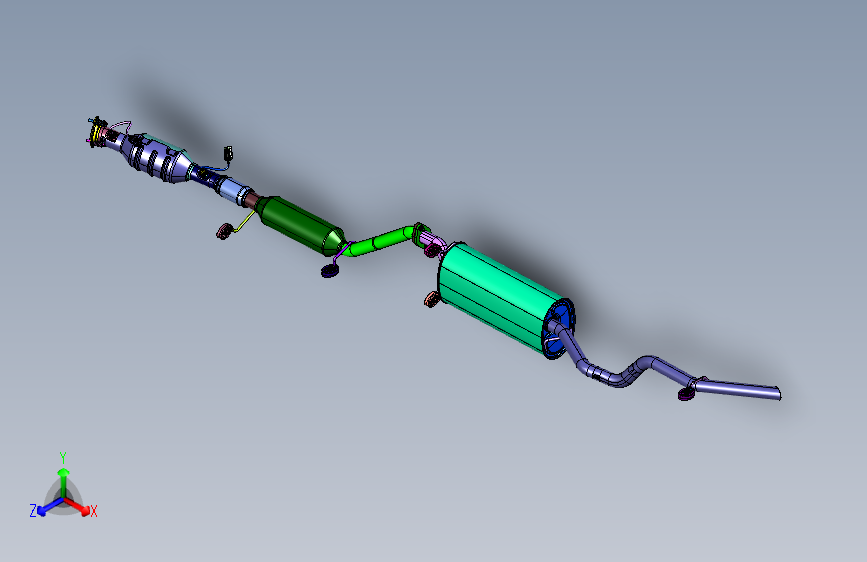This screenshot has width=867, height=562.
Task: Pick the bright green connecting pipe
Action: pyautogui.click(x=379, y=240)
